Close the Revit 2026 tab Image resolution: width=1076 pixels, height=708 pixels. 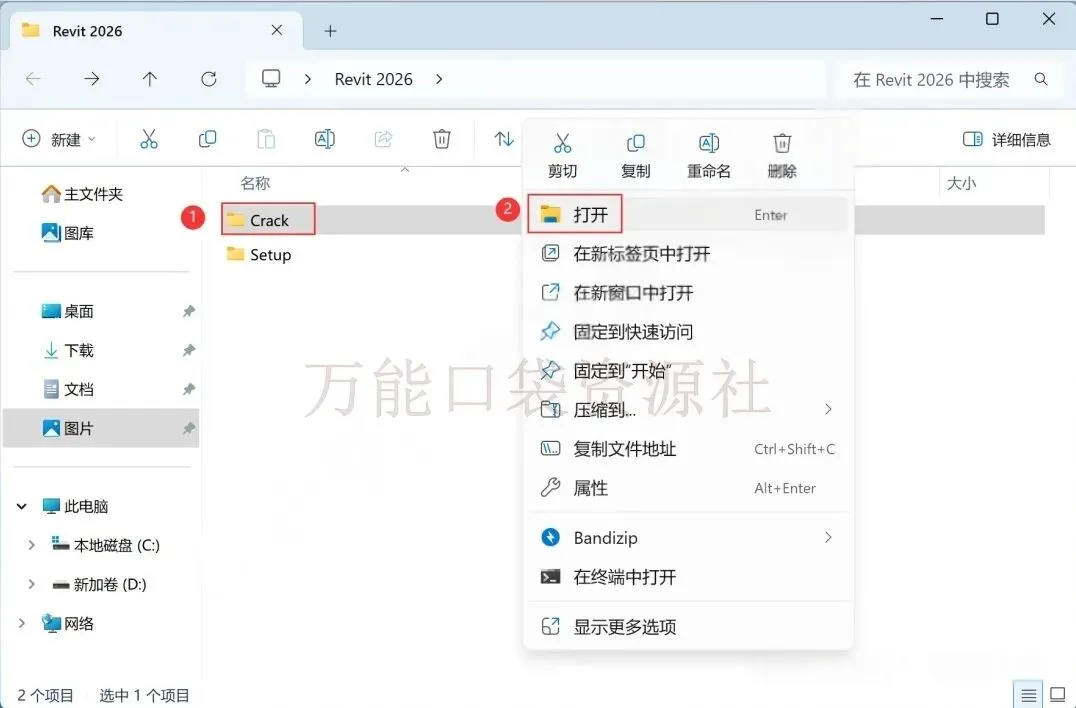click(277, 30)
